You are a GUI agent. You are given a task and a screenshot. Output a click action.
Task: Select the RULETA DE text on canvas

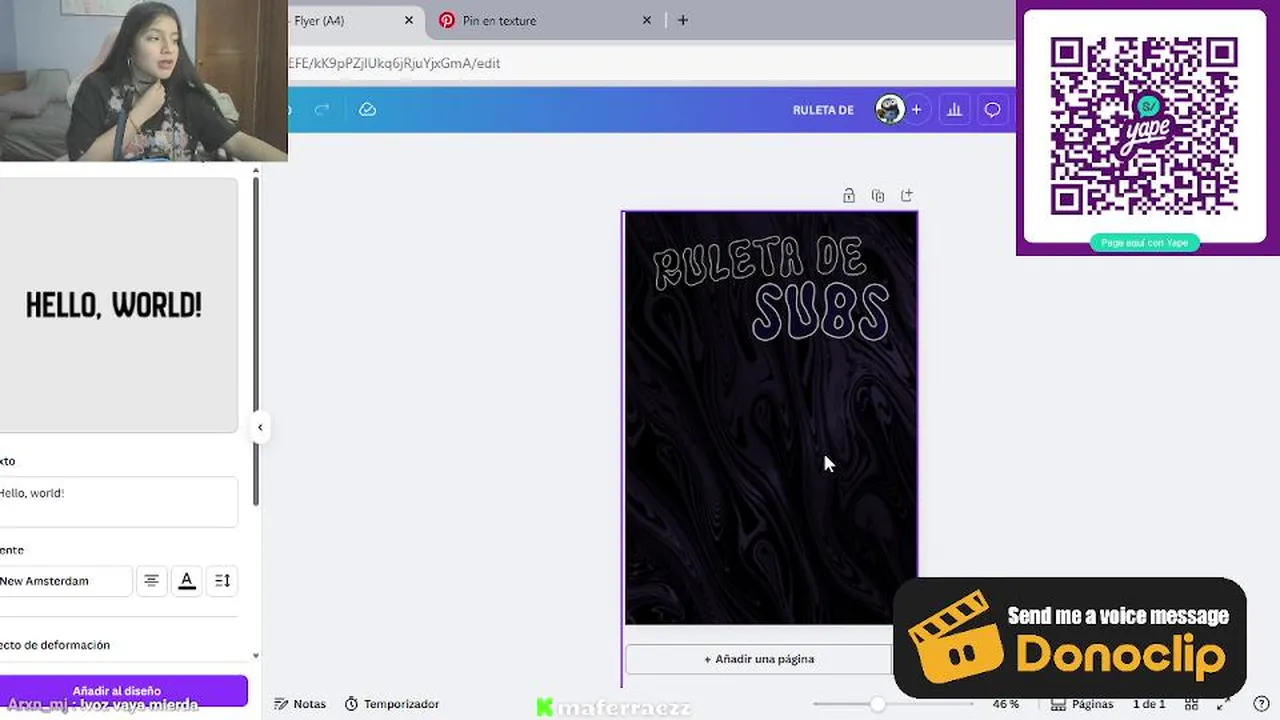(759, 264)
